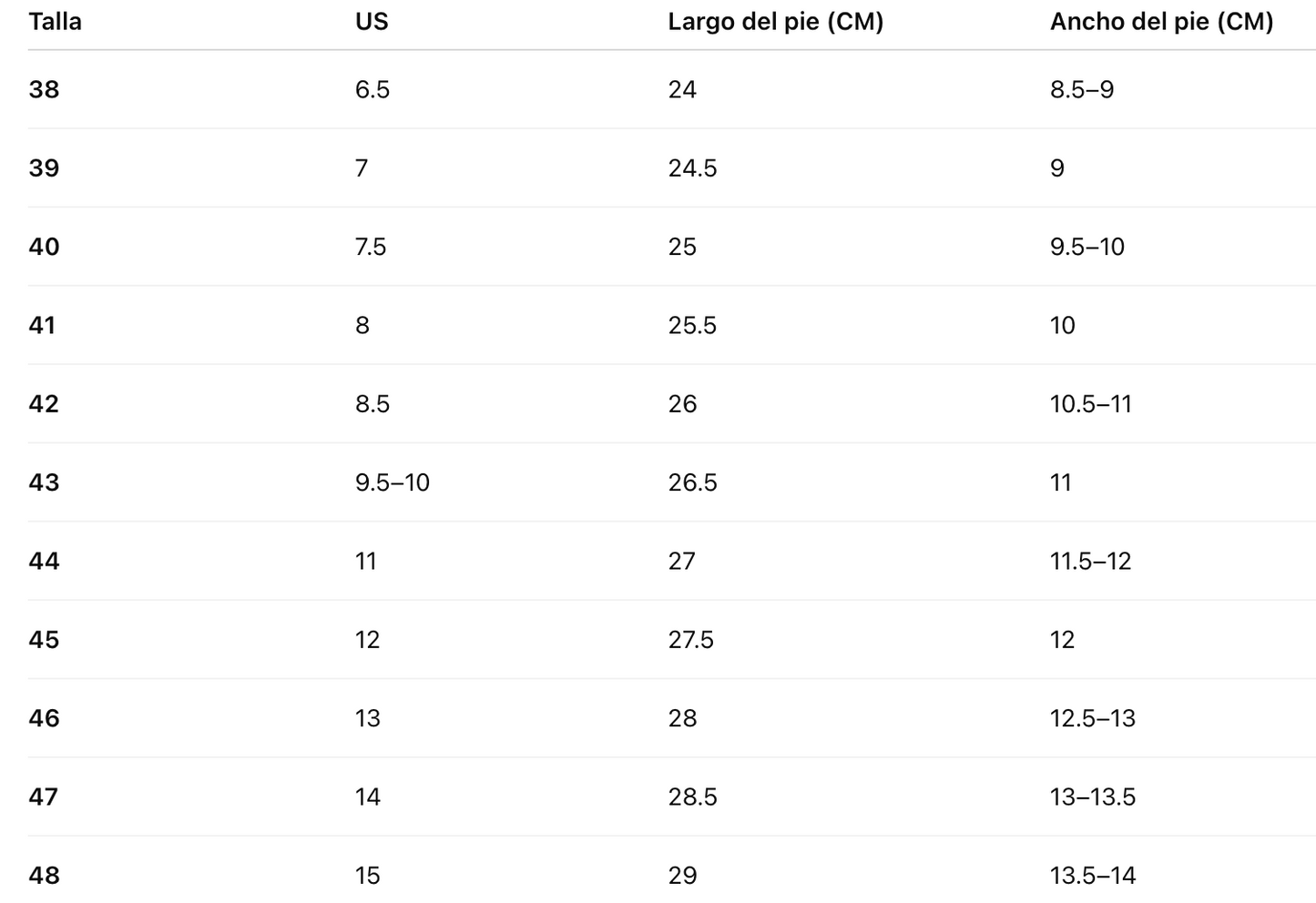Click the US size 9.5–10 cell

pyautogui.click(x=393, y=482)
